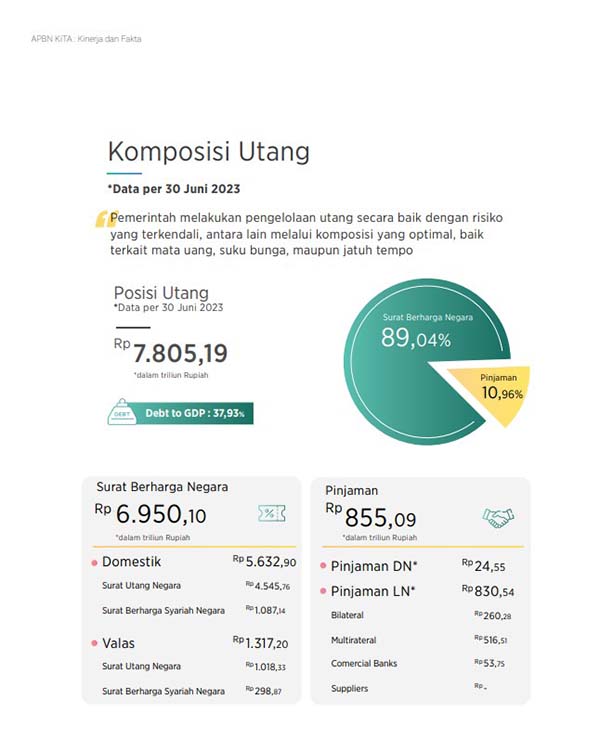Click the percent ticket icon
The height and width of the screenshot is (751, 600).
270,513
